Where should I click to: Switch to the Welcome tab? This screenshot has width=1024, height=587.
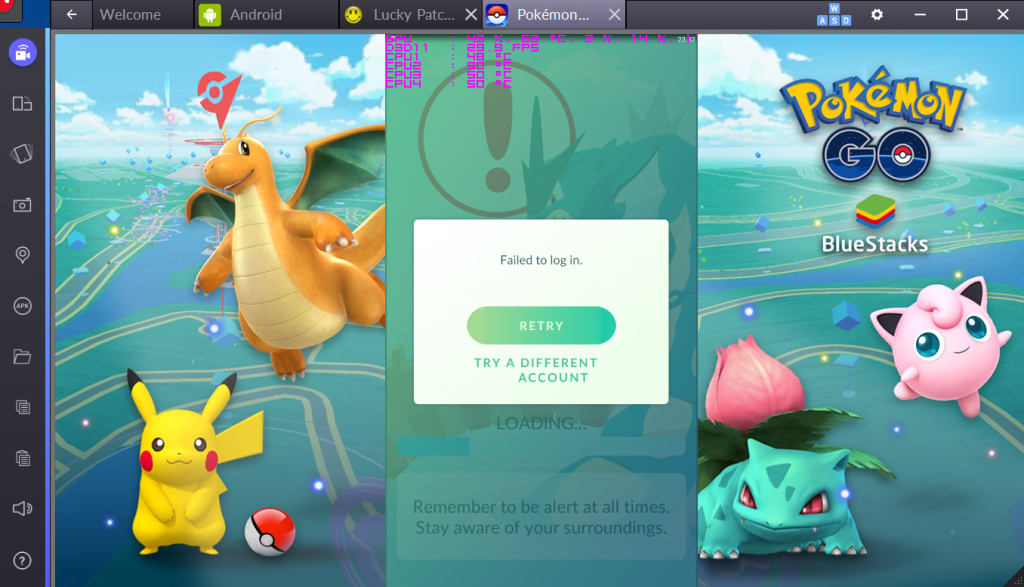(x=142, y=14)
